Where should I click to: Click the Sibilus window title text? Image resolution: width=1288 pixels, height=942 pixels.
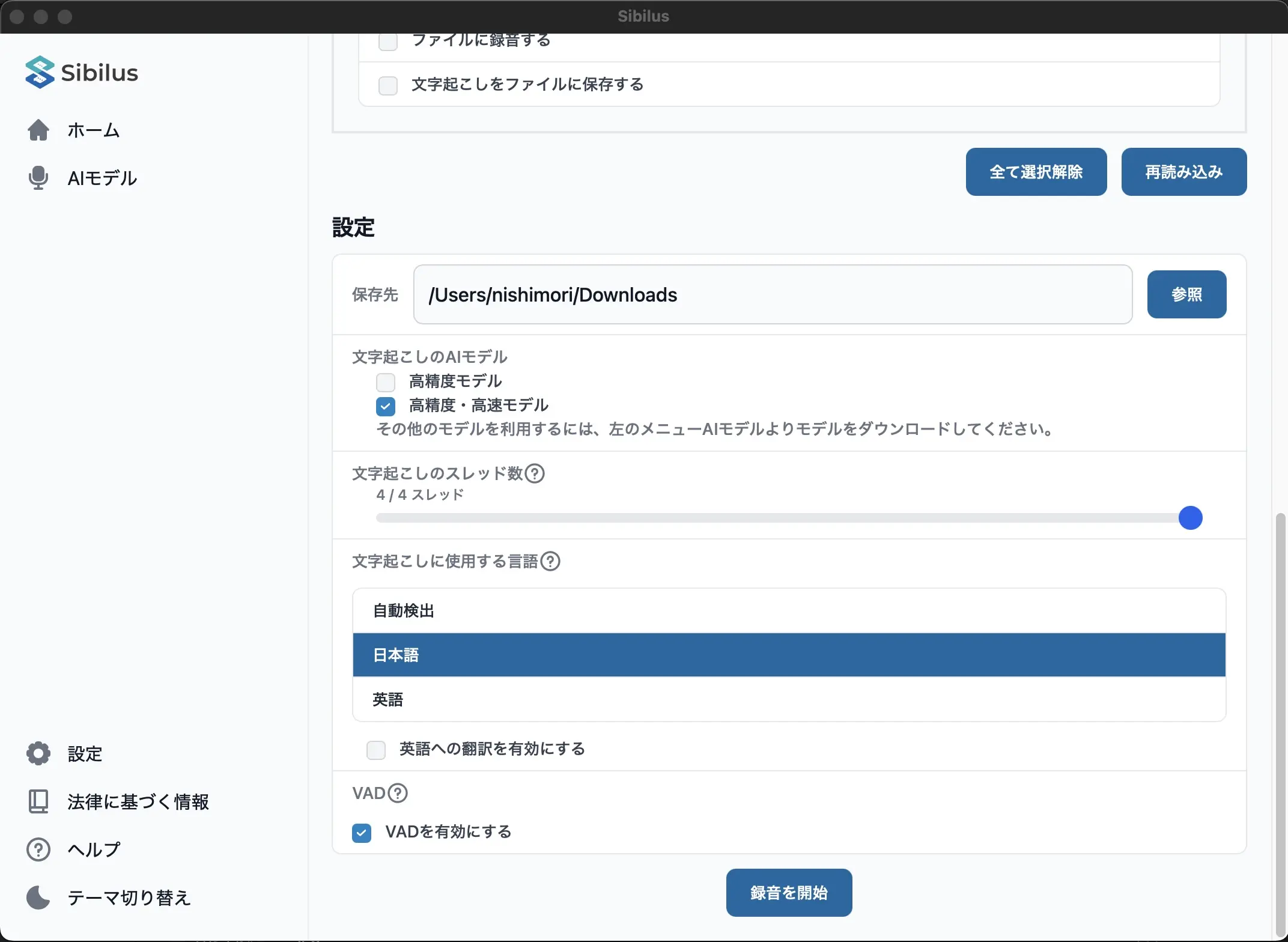point(643,16)
